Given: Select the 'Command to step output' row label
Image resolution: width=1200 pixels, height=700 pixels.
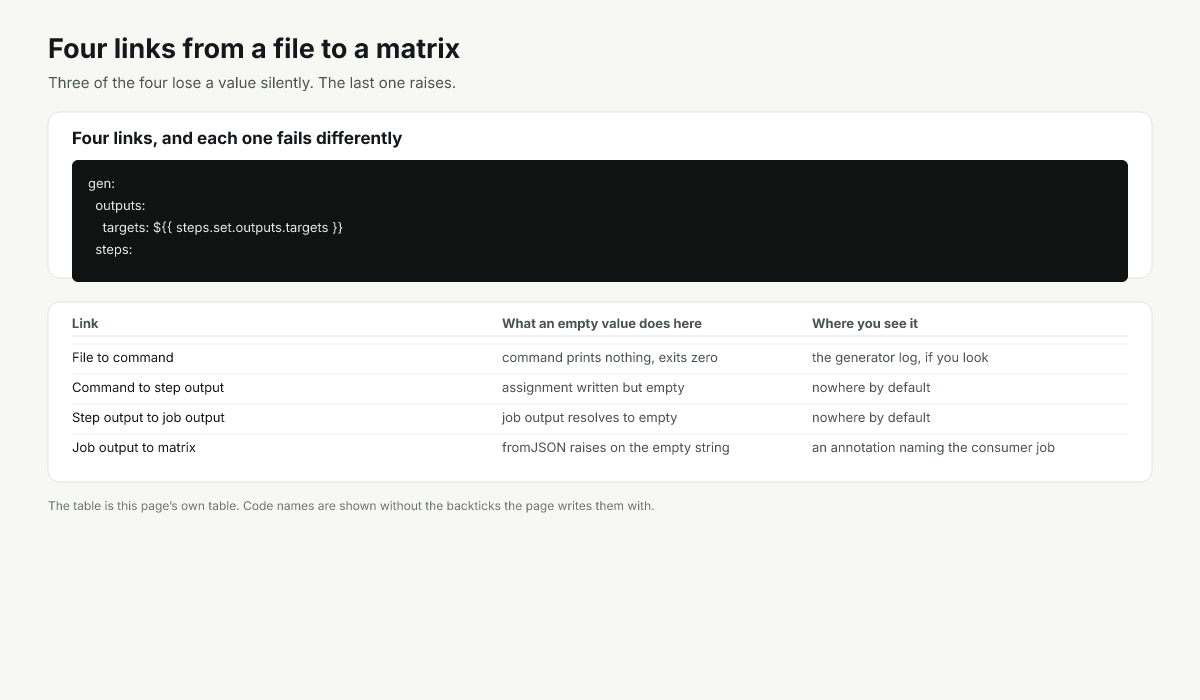Looking at the screenshot, I should pyautogui.click(x=148, y=387).
